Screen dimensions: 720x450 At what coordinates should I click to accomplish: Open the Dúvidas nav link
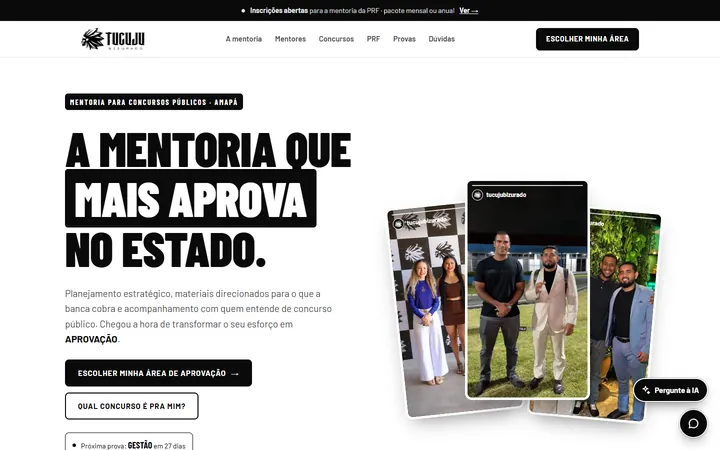[x=442, y=39]
